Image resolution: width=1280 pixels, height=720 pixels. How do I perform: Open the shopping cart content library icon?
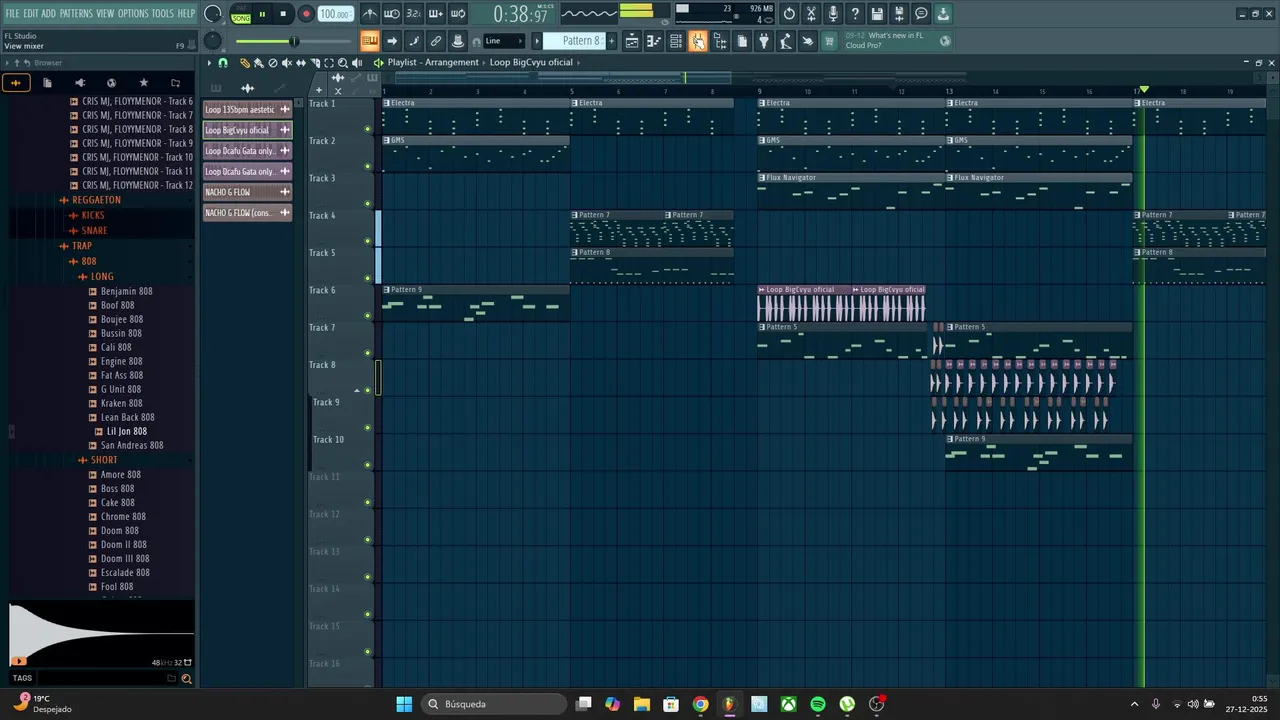[828, 41]
